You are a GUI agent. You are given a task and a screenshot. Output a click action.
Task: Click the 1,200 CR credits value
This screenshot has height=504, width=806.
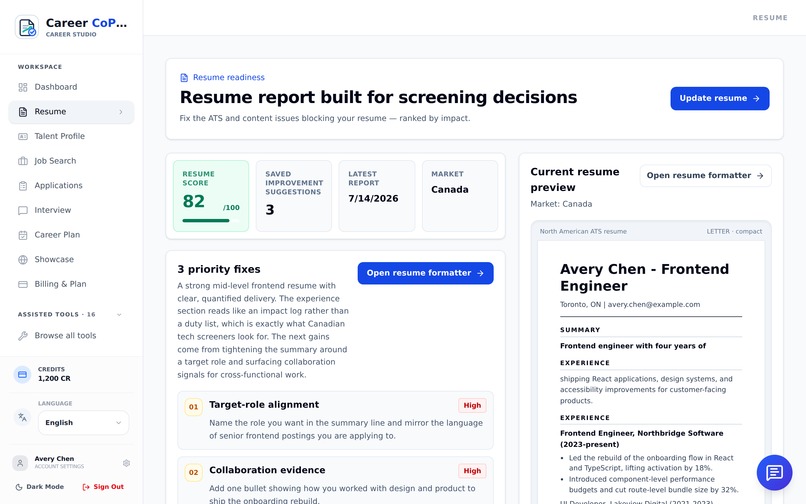point(54,379)
